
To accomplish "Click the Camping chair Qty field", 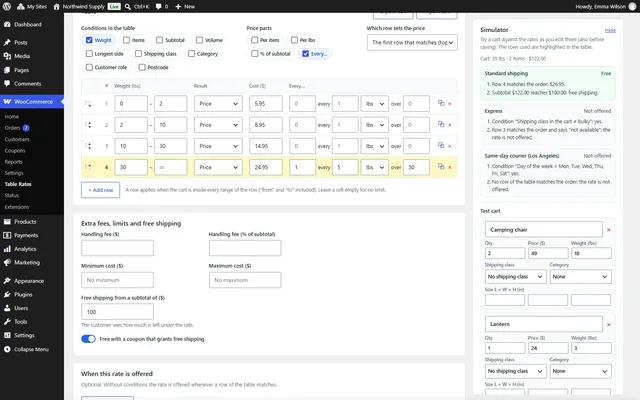I will (505, 253).
